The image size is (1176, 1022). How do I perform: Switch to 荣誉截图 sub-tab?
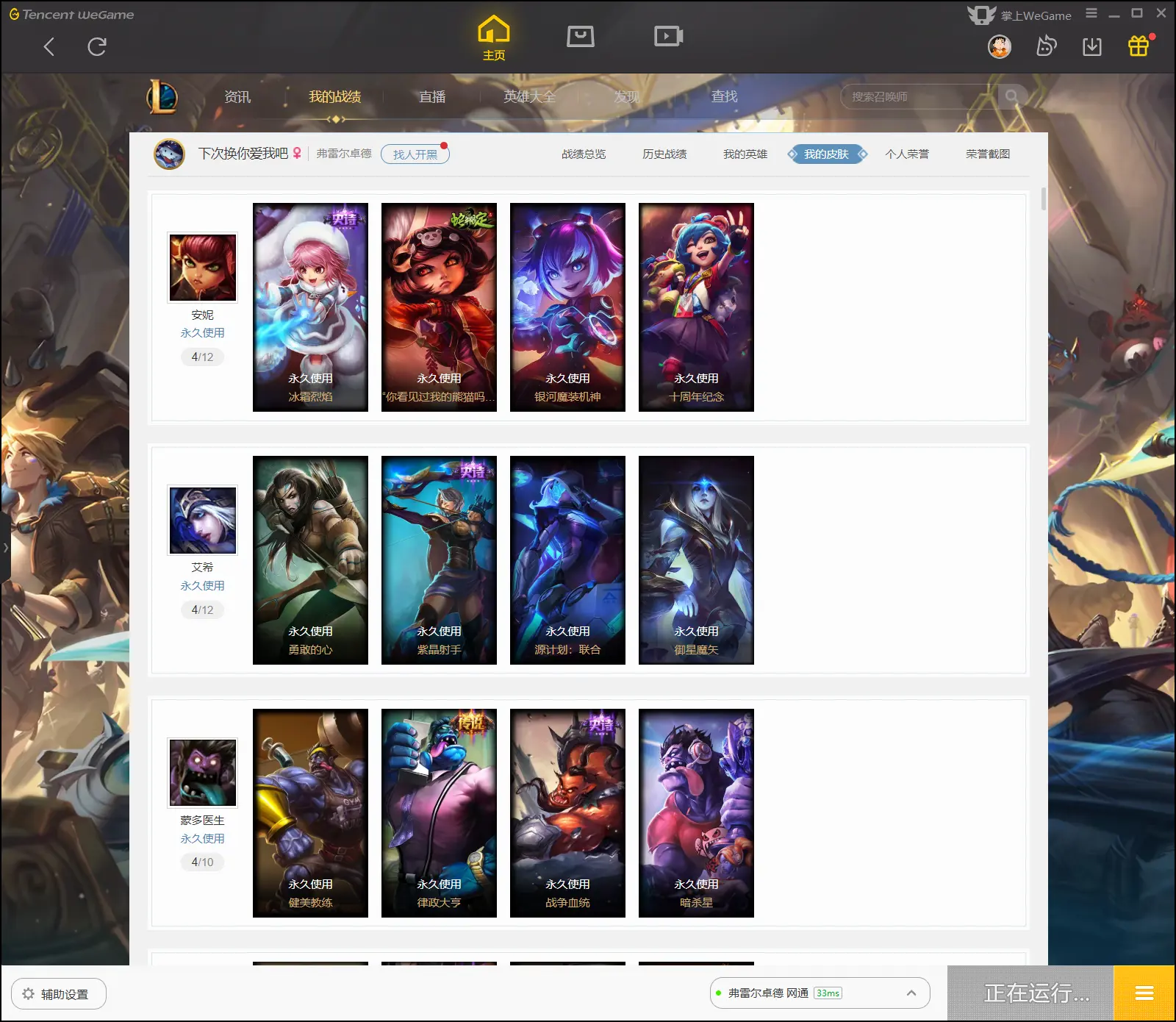pos(988,154)
